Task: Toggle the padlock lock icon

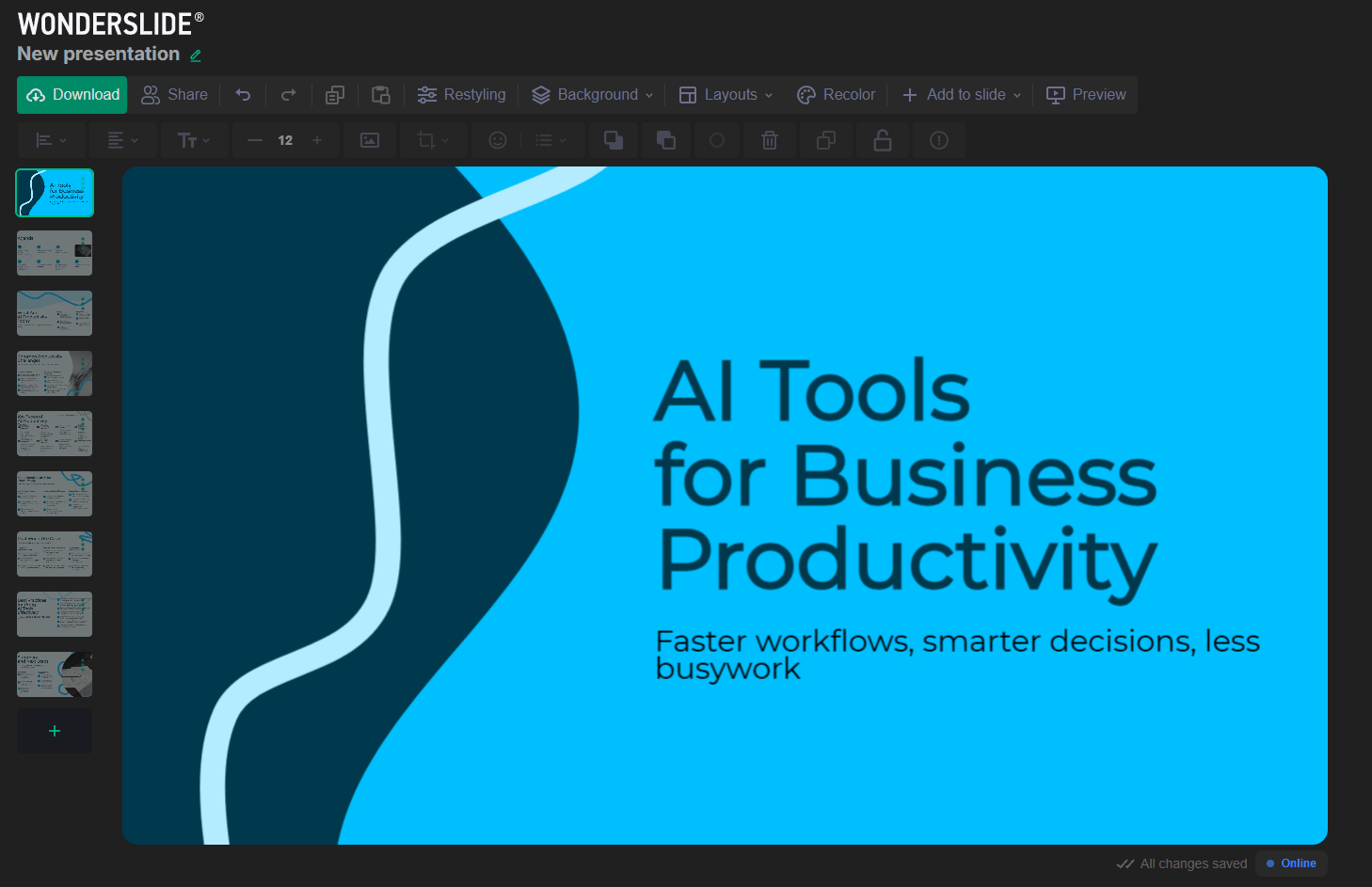Action: (883, 140)
